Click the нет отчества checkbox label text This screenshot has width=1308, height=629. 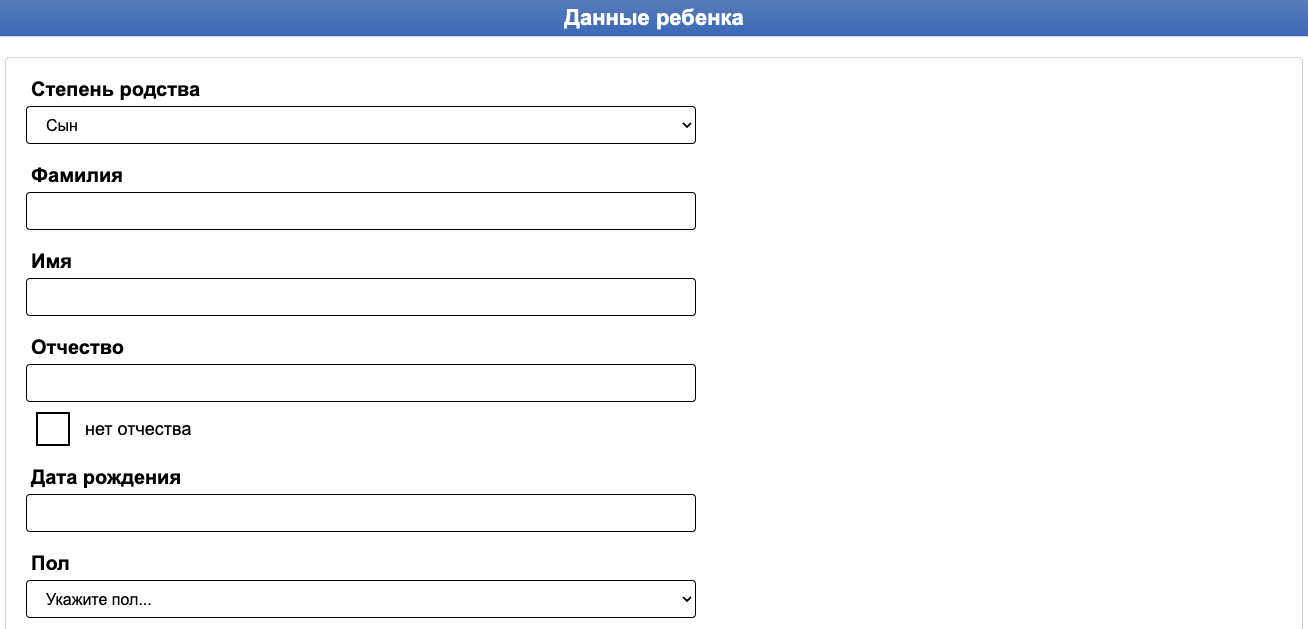tap(138, 429)
